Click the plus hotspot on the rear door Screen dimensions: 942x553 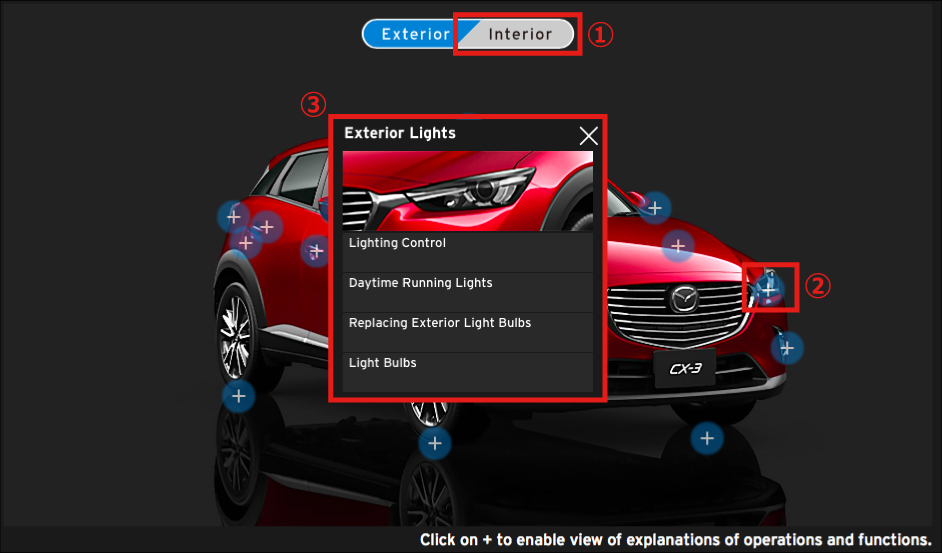[316, 250]
